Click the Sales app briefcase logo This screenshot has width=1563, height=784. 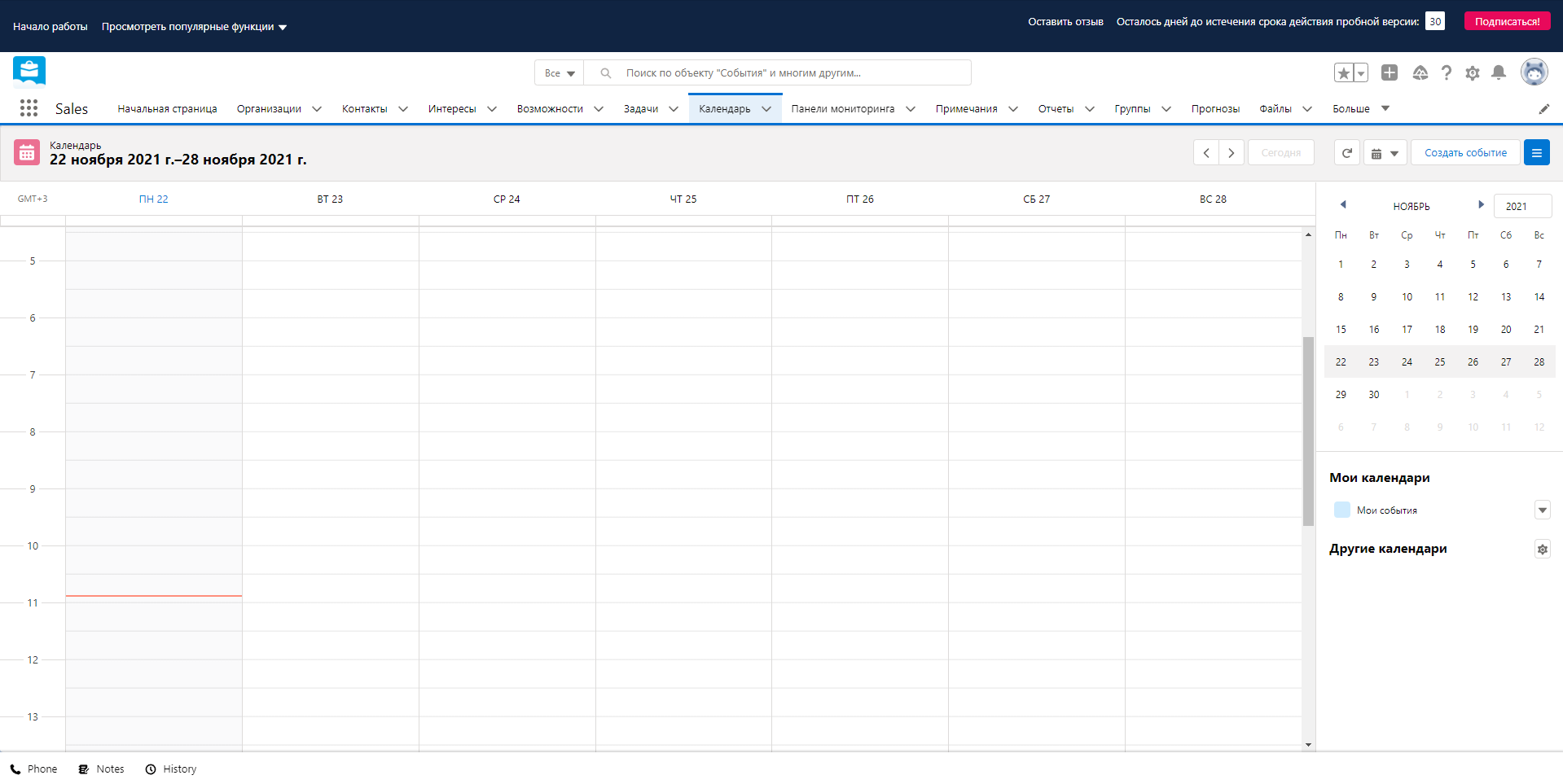click(x=29, y=72)
